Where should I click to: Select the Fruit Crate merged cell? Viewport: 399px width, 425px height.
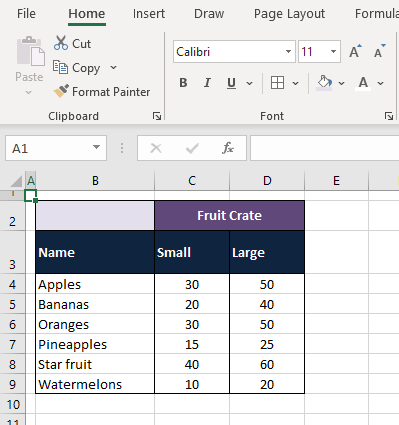pos(229,215)
